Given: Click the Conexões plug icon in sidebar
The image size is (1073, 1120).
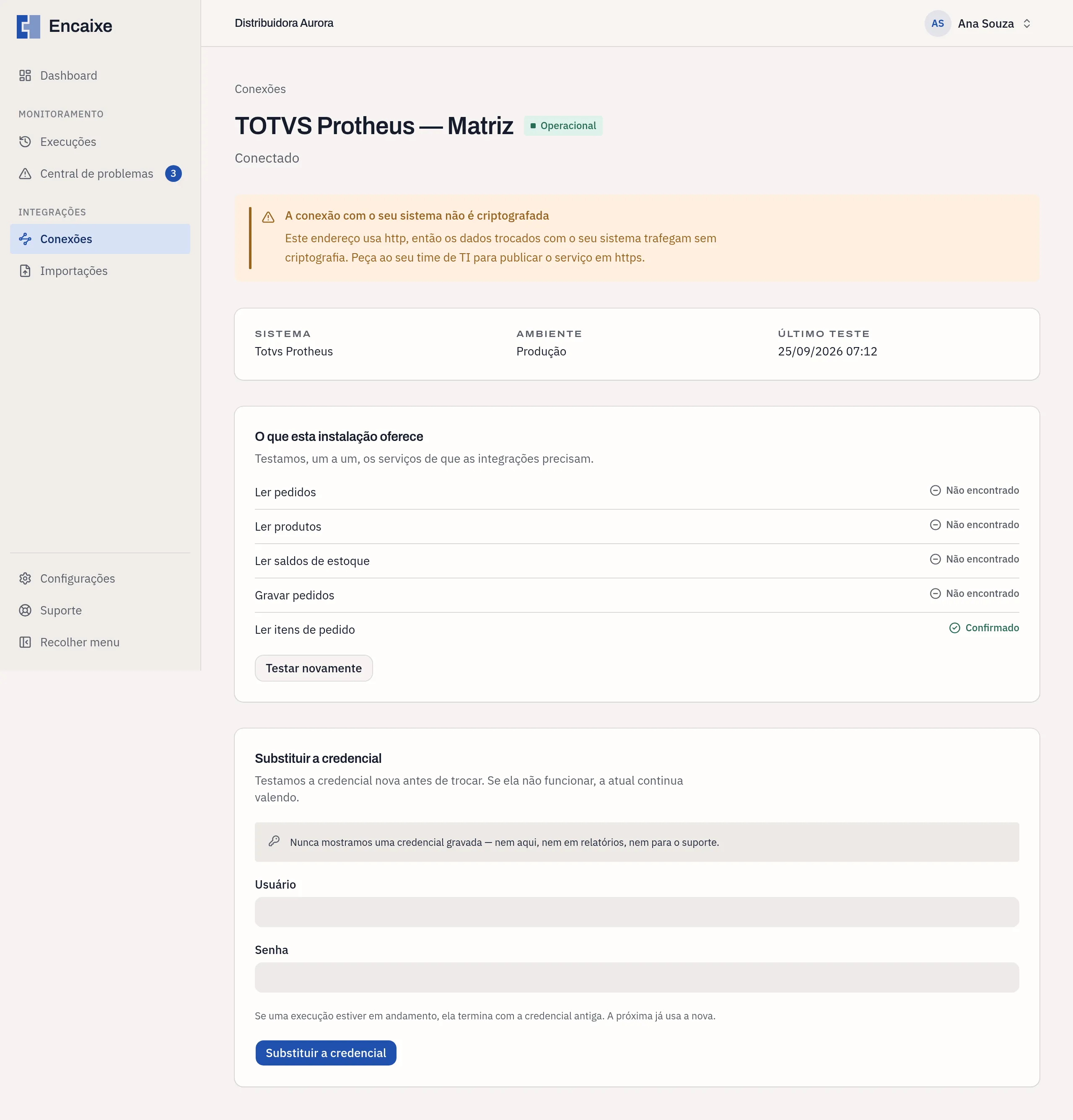Looking at the screenshot, I should tap(25, 239).
